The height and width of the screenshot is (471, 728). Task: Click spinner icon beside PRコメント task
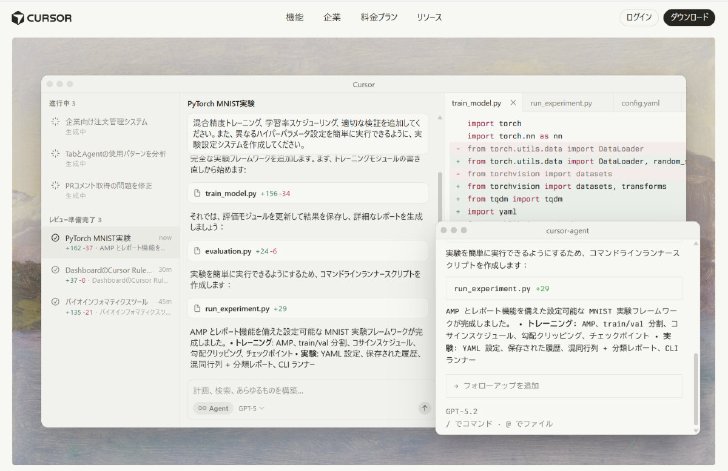[x=55, y=185]
